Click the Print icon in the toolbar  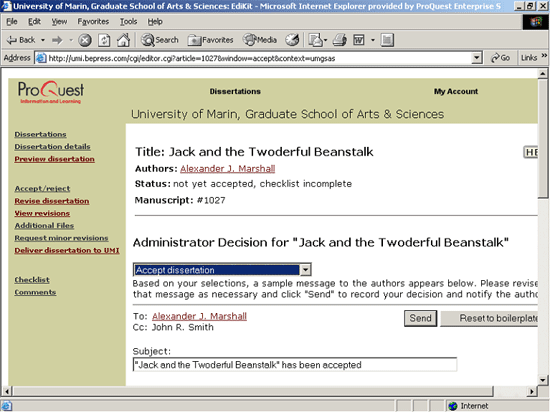[x=340, y=40]
